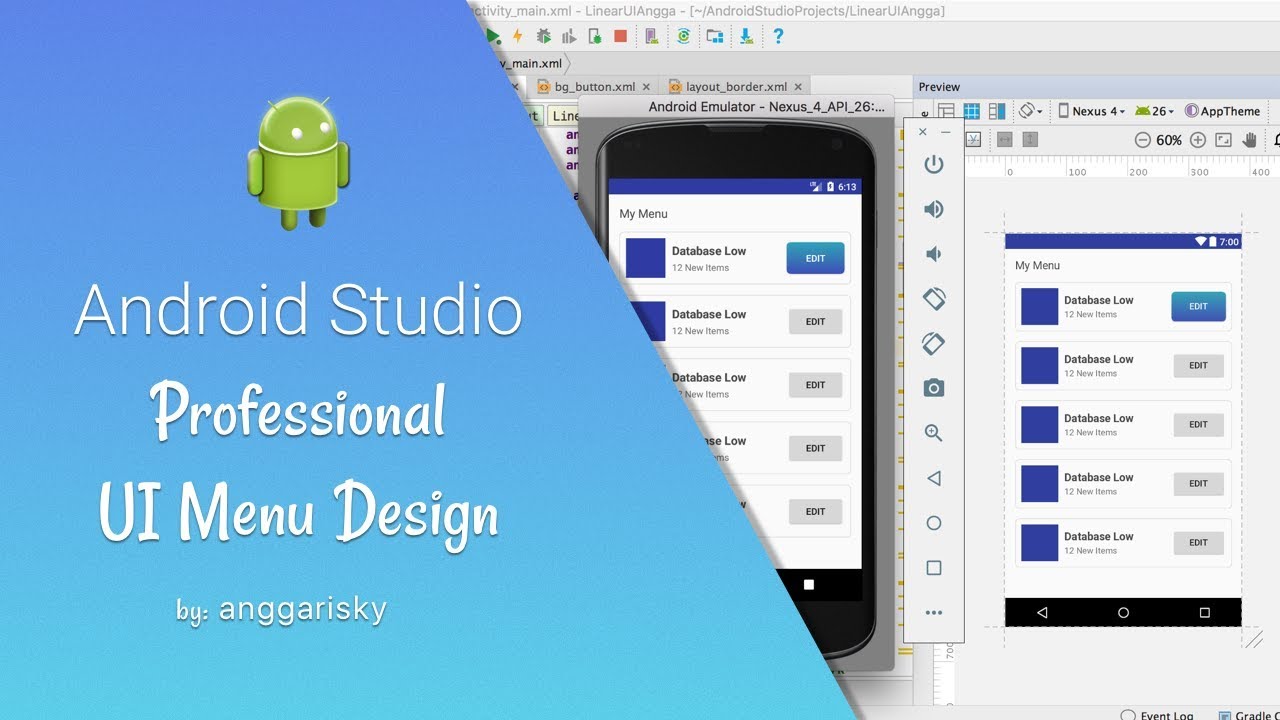Viewport: 1280px width, 720px height.
Task: Switch Preview to Blueprint view
Action: (x=971, y=111)
